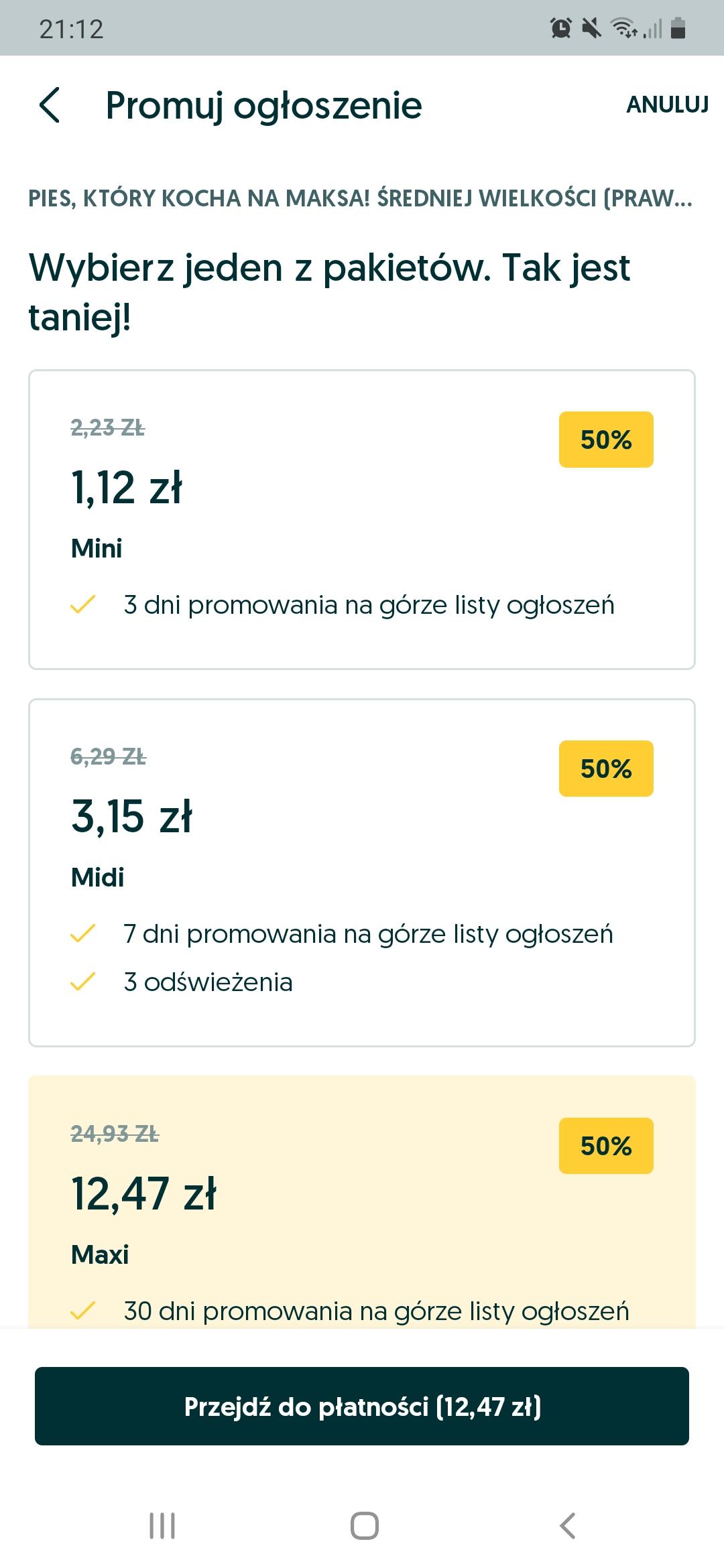
Task: Tap the 50% badge on Midi
Action: tap(606, 769)
